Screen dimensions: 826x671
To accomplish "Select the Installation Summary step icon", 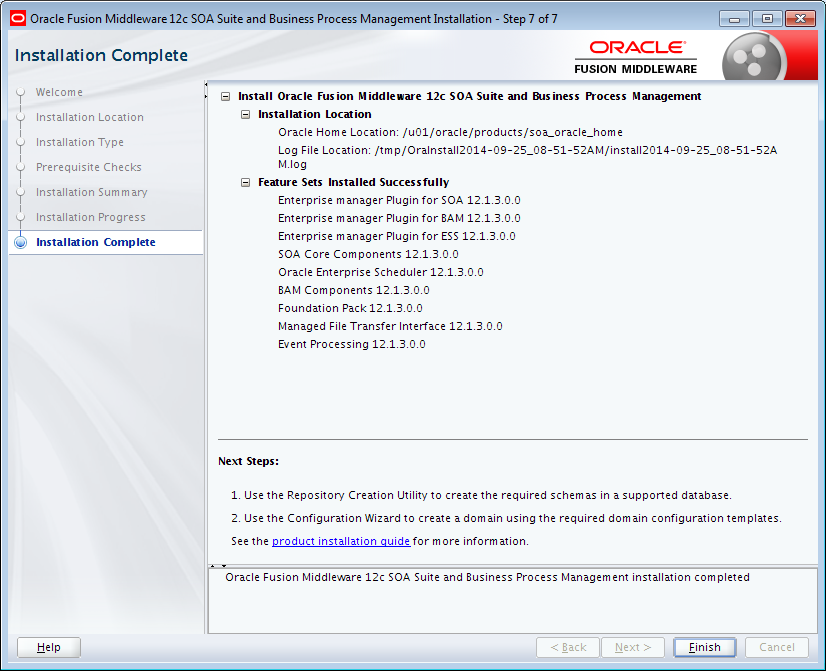I will (x=20, y=192).
